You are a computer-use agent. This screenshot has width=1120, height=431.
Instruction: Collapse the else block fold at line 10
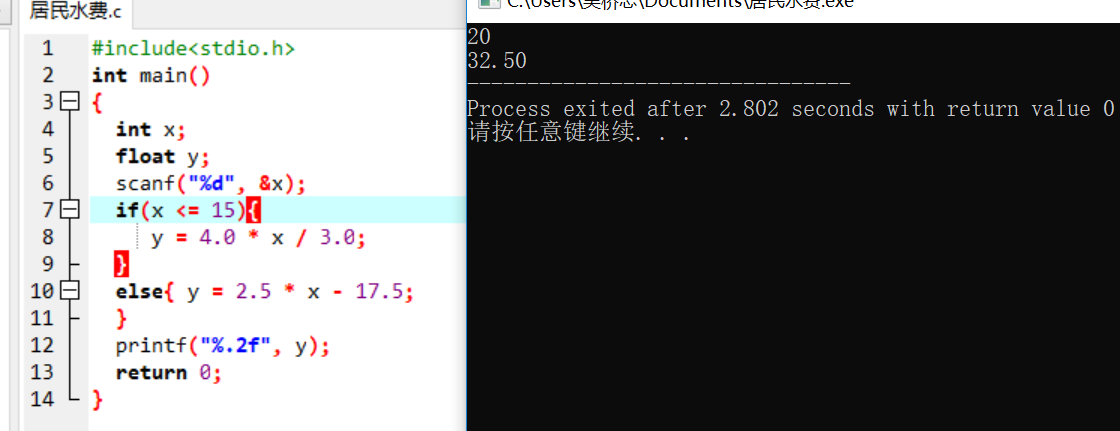click(69, 291)
